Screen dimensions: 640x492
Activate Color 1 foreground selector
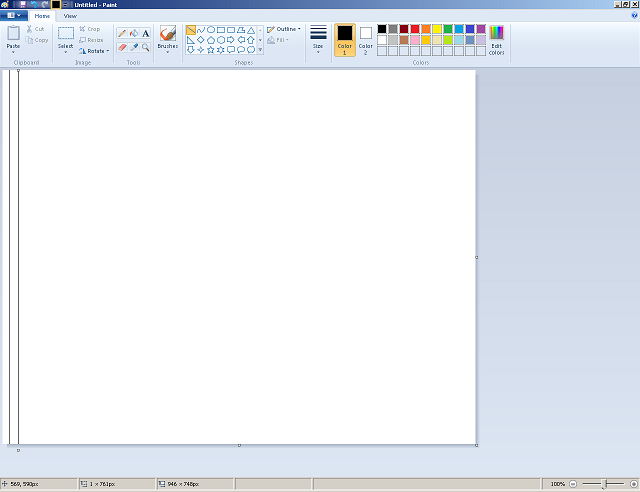coord(345,40)
